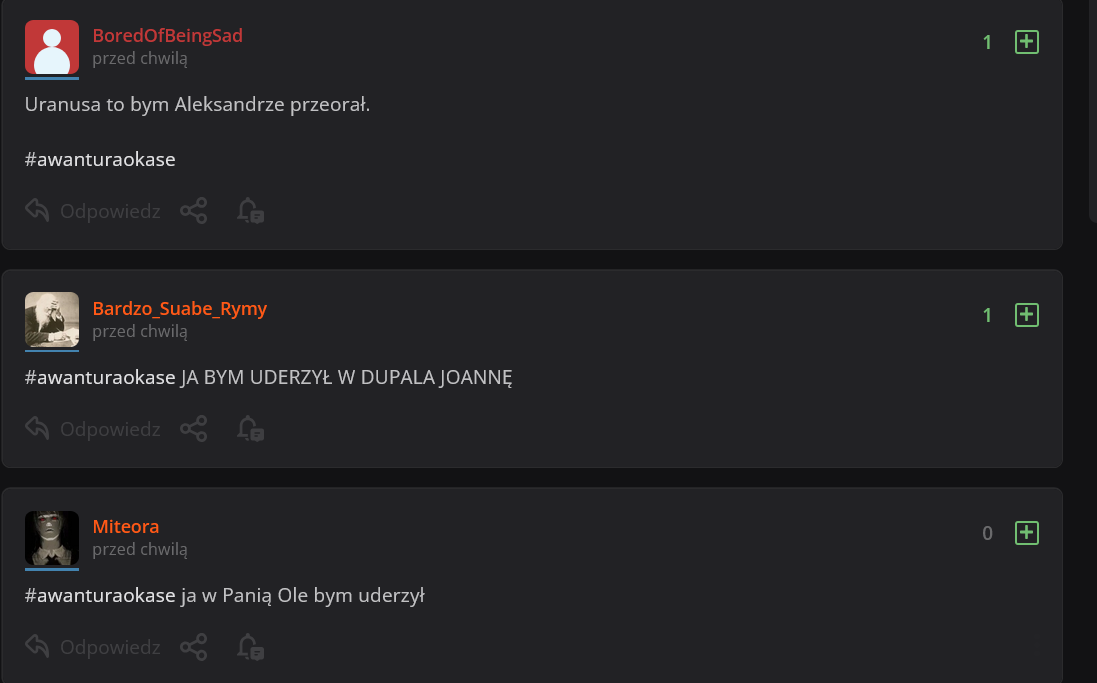
Task: Share BoredOfBeingSad's comment
Action: pos(194,211)
